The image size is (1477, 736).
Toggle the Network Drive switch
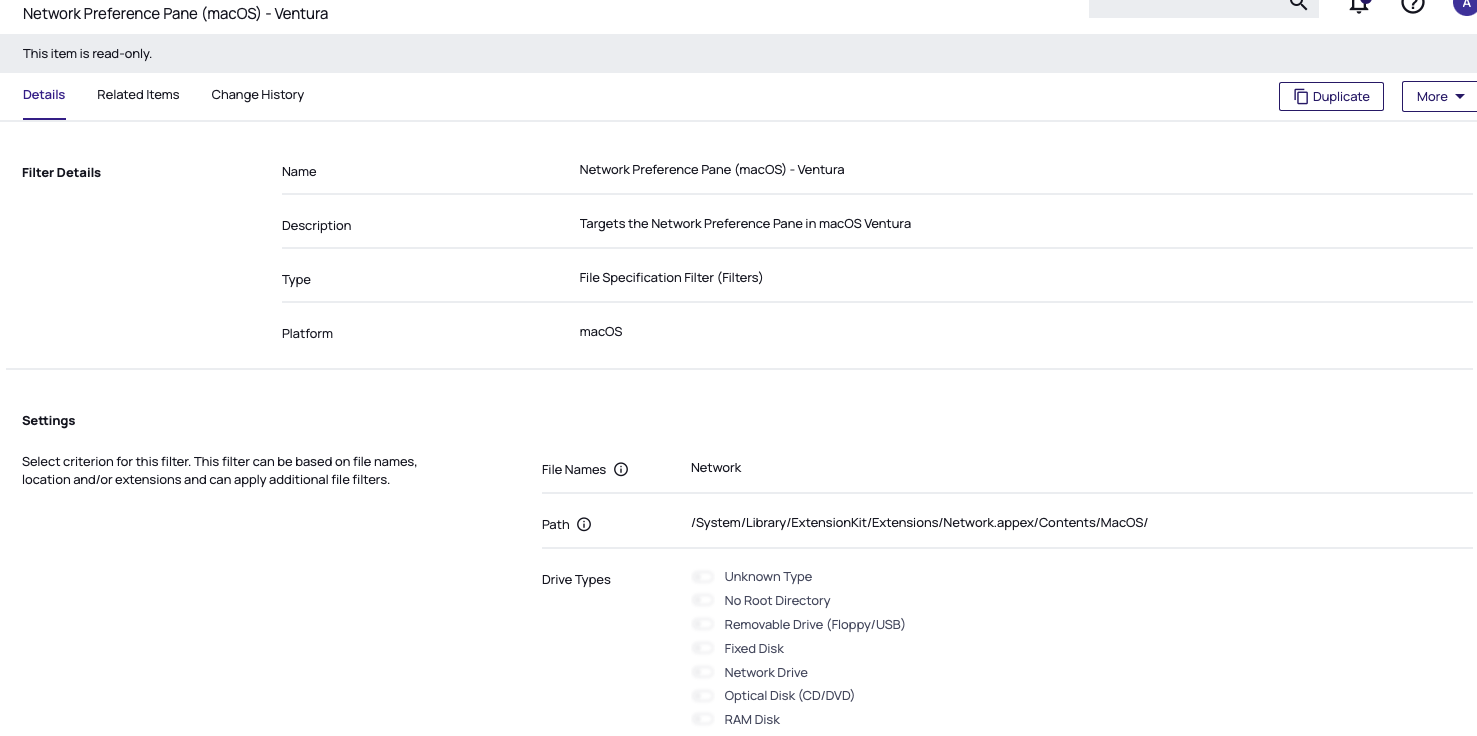point(703,673)
